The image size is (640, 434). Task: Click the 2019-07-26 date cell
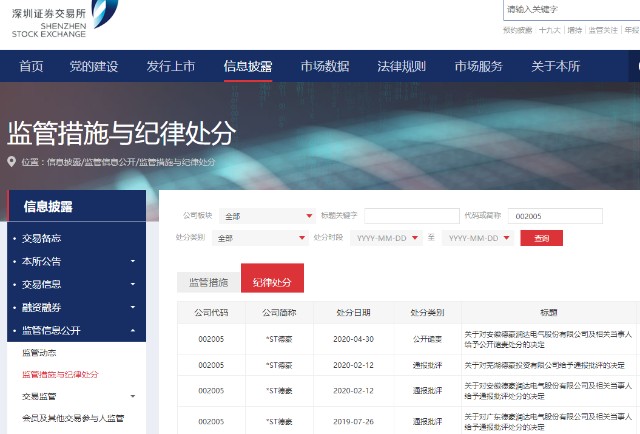pyautogui.click(x=353, y=422)
